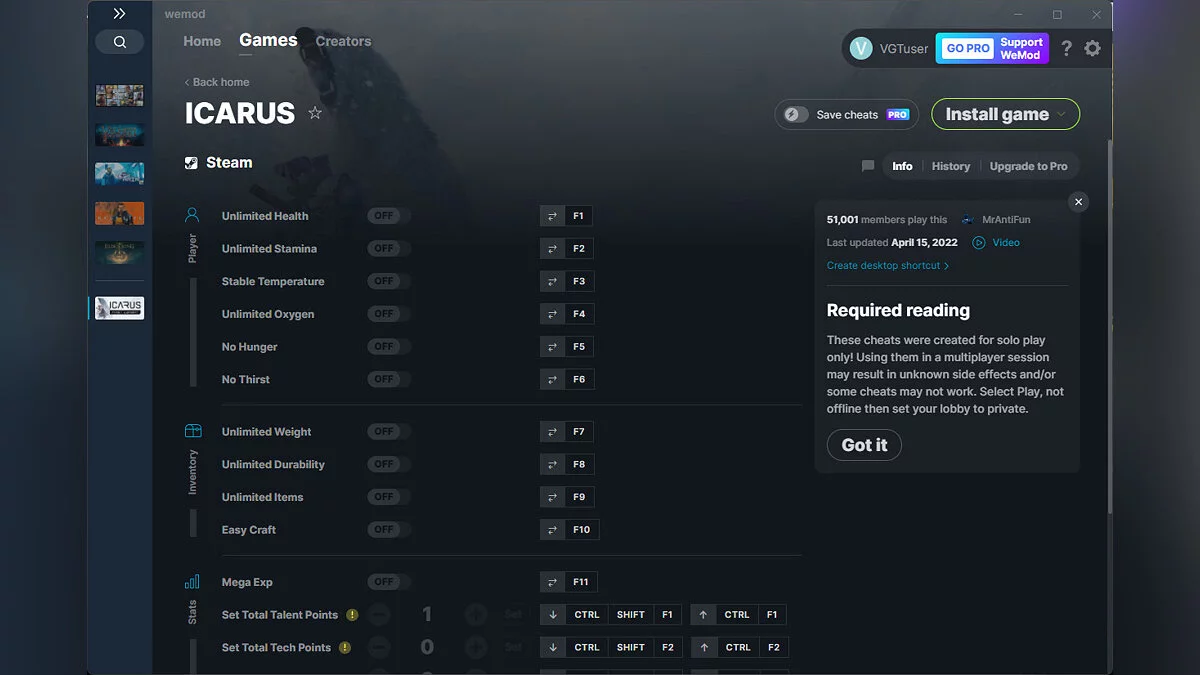Screen dimensions: 1200x675
Task: Click the swap hotkey icon for Unlimited Weight
Action: 552,432
